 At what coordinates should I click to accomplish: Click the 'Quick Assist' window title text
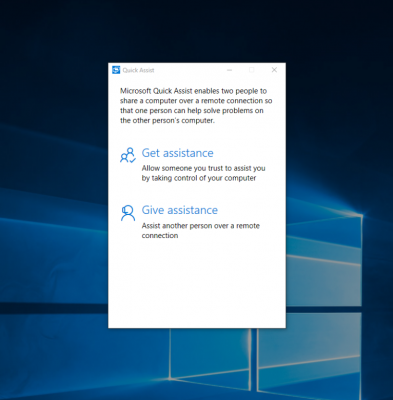coord(138,70)
